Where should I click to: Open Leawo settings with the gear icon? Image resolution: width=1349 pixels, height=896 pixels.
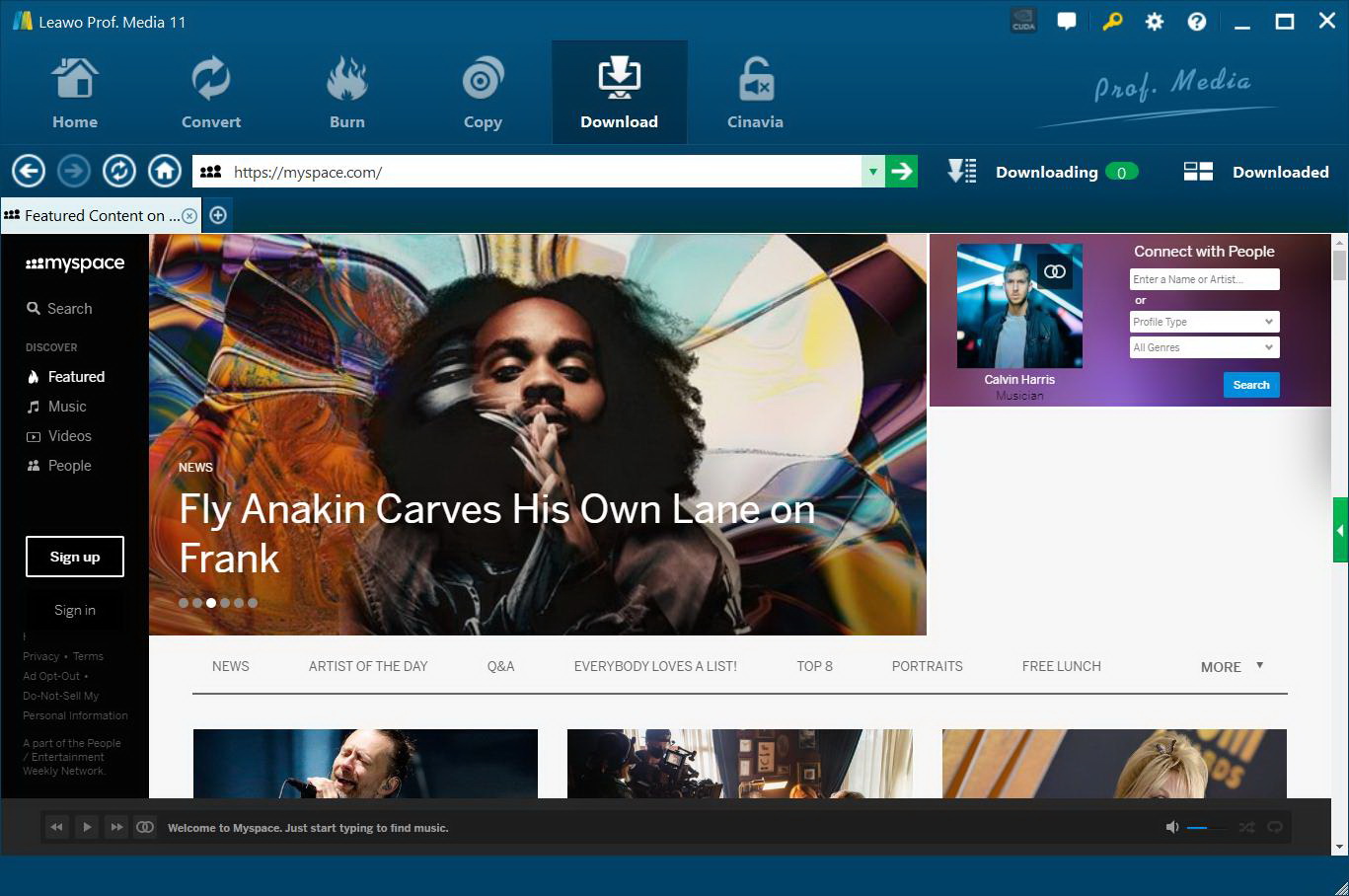click(x=1155, y=21)
